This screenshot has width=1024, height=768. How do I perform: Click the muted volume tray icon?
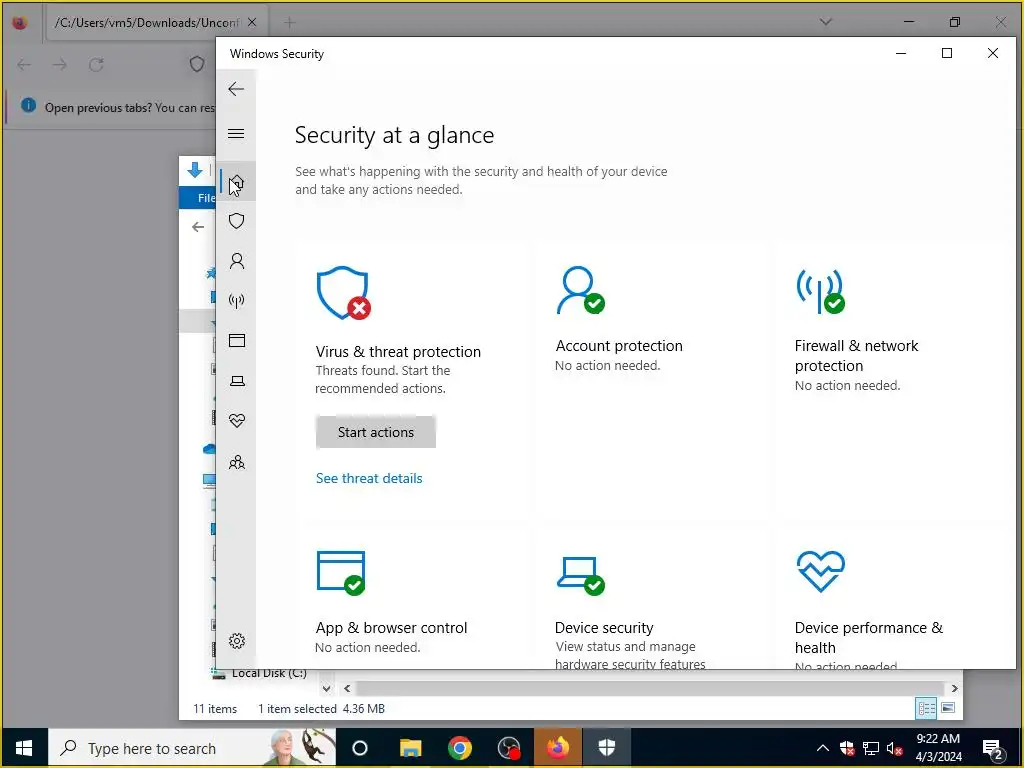[x=894, y=748]
